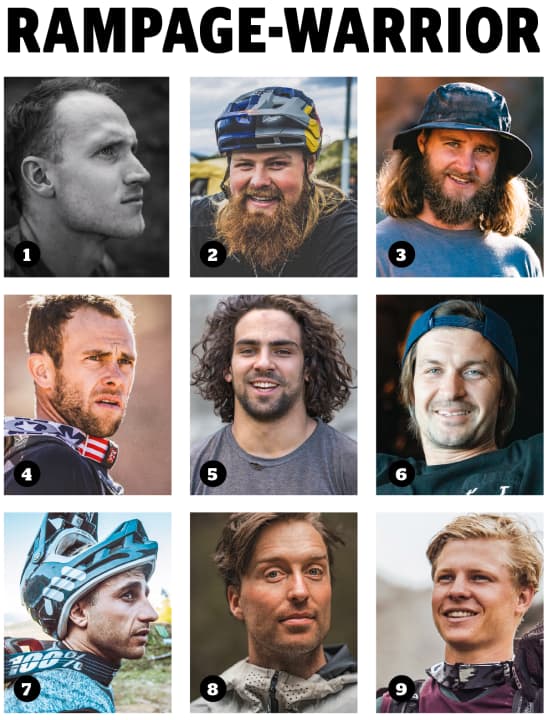Select the portrait with backwards blue cap
The image size is (548, 720).
[459, 394]
